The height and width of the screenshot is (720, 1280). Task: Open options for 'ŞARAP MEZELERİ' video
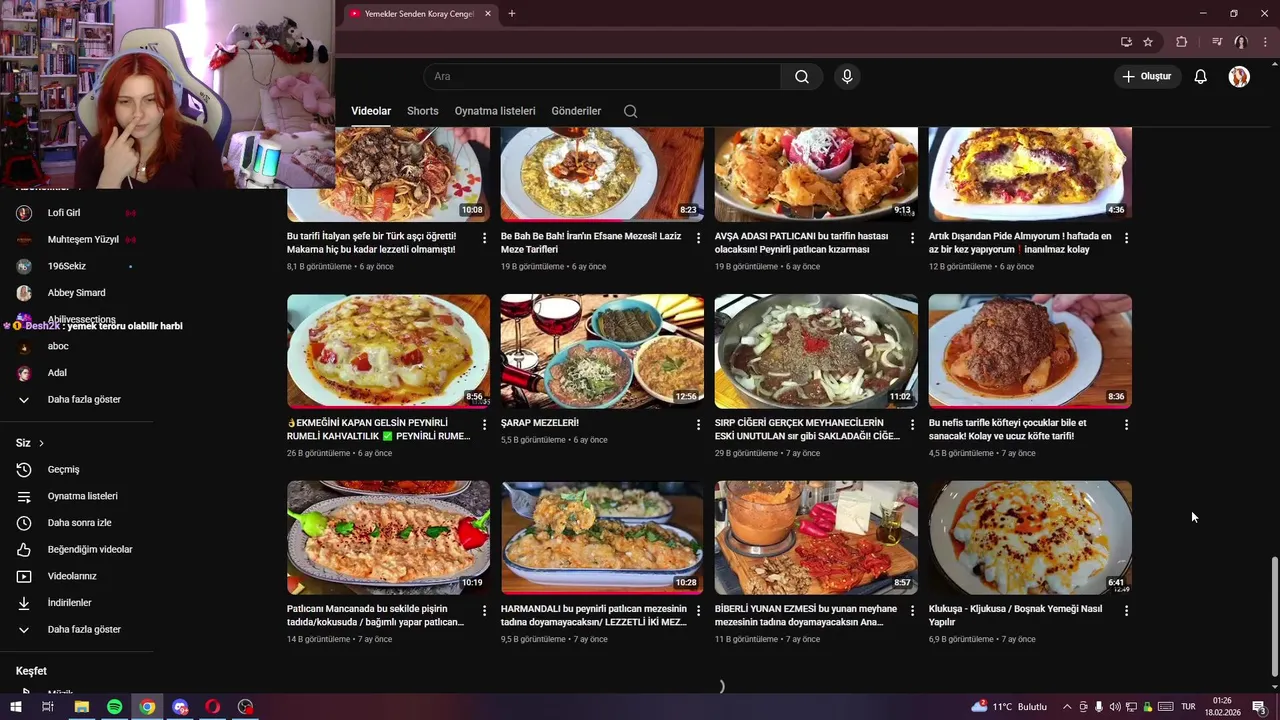pyautogui.click(x=698, y=425)
